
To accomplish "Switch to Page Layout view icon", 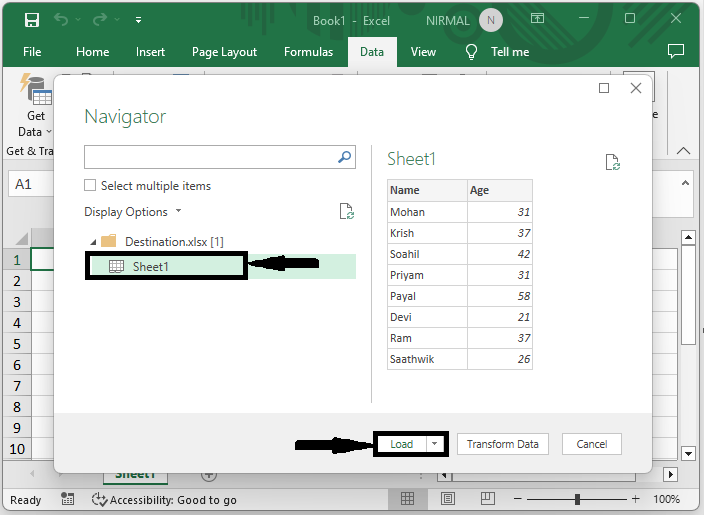I will tap(448, 498).
